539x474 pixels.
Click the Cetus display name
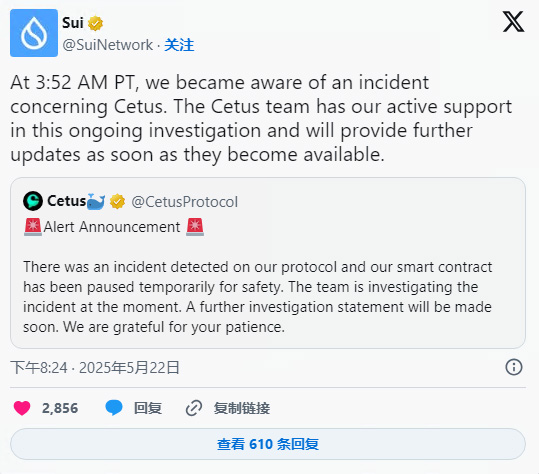click(67, 201)
